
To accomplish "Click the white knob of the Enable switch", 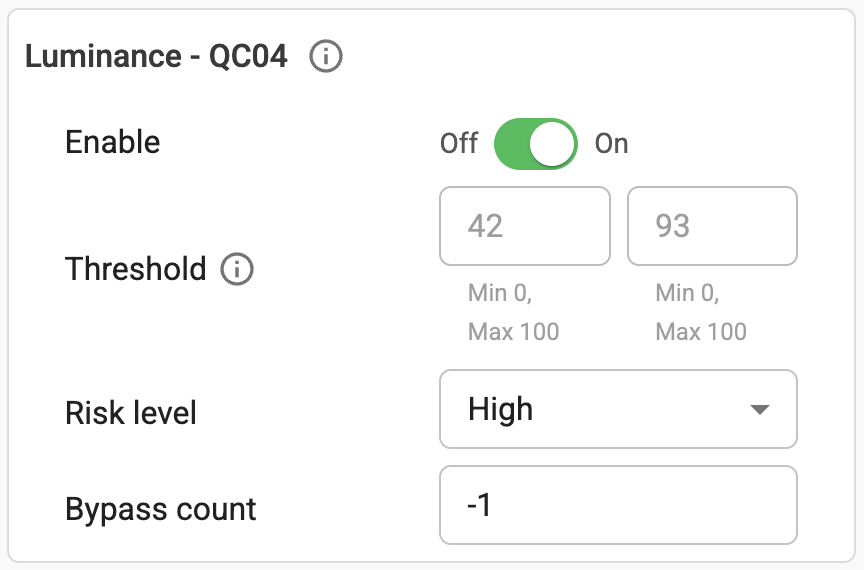I will click(x=553, y=143).
